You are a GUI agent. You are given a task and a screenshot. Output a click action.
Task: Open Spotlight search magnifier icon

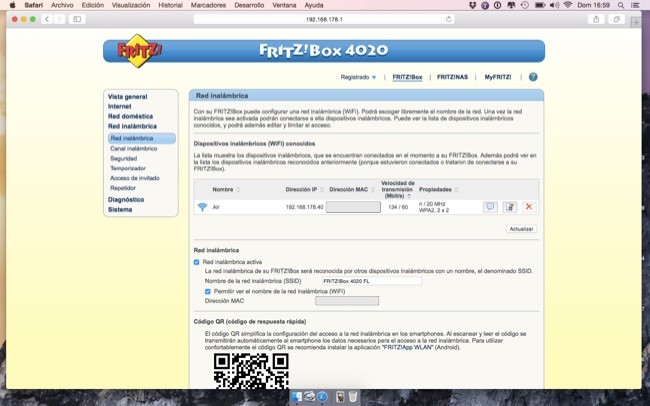[621, 5]
